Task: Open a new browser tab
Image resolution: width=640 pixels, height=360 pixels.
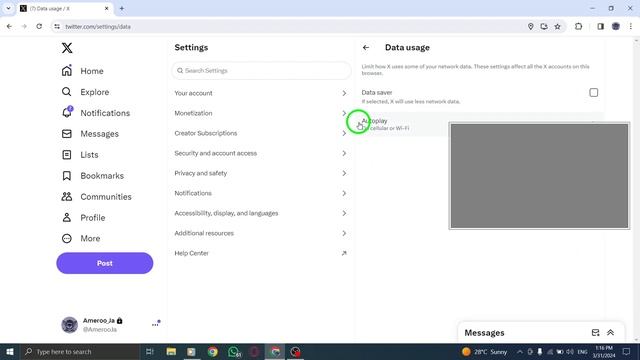Action: [x=122, y=8]
